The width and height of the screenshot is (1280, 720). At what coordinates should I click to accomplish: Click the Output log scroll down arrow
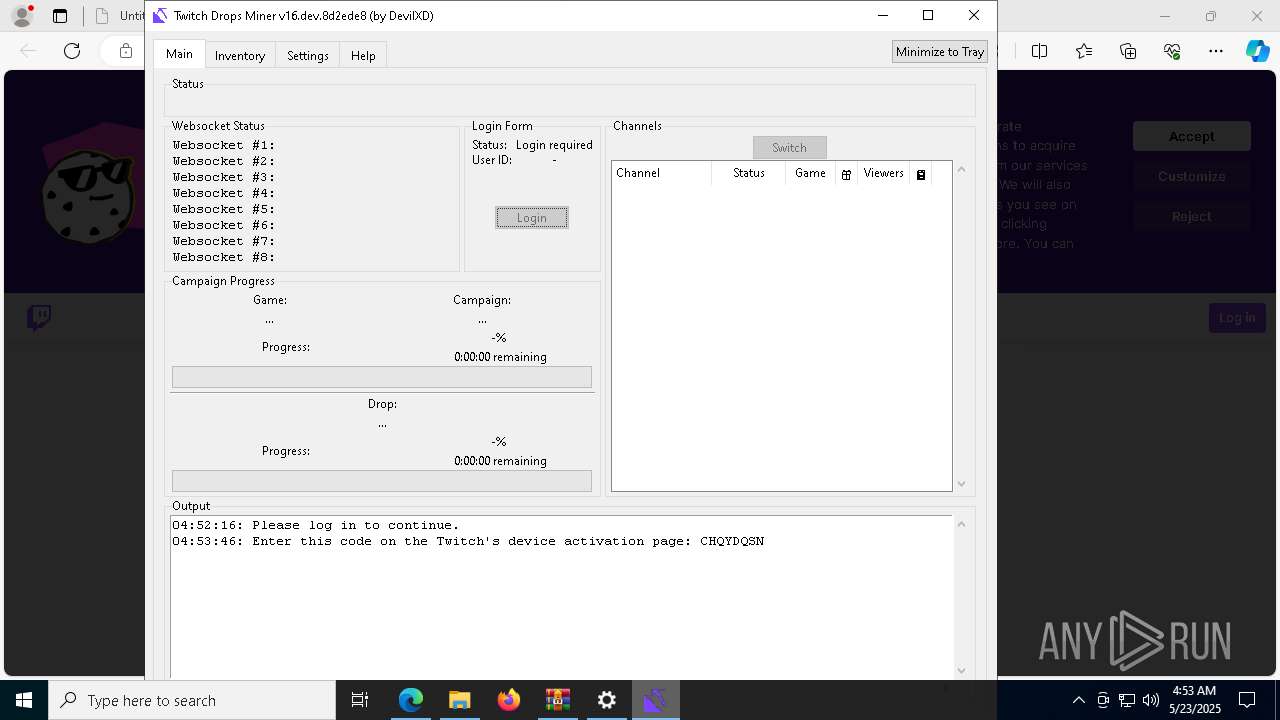962,671
